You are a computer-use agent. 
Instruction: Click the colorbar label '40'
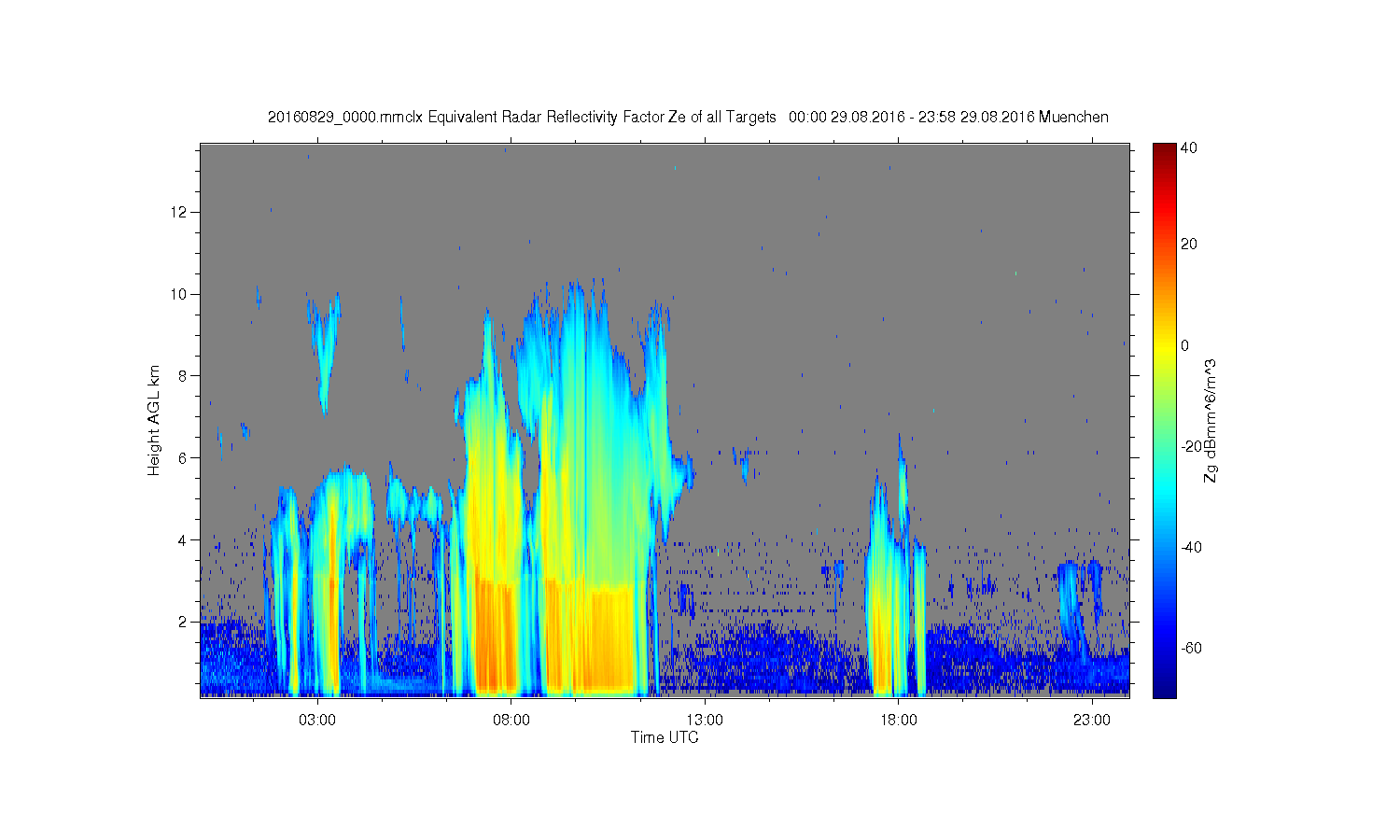click(1189, 148)
